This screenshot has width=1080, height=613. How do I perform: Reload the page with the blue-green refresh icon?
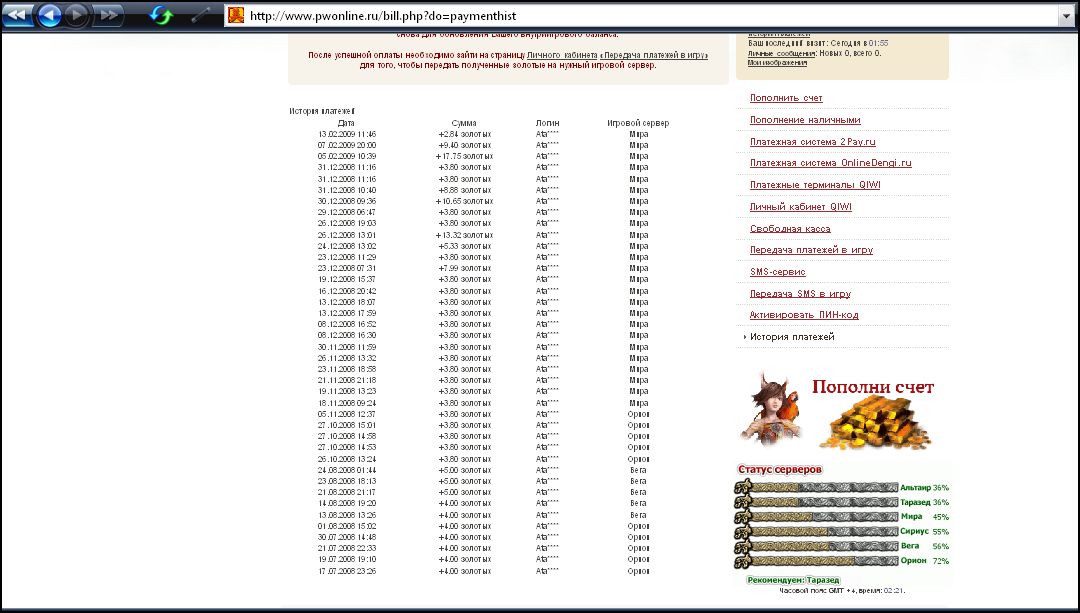[x=160, y=15]
